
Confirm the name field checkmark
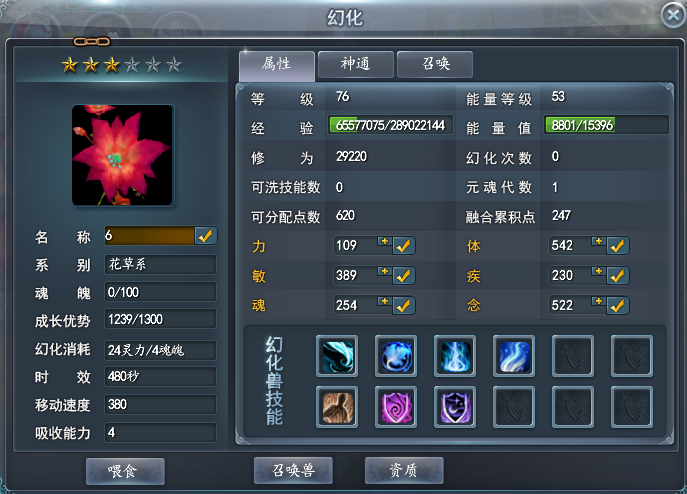pyautogui.click(x=205, y=236)
